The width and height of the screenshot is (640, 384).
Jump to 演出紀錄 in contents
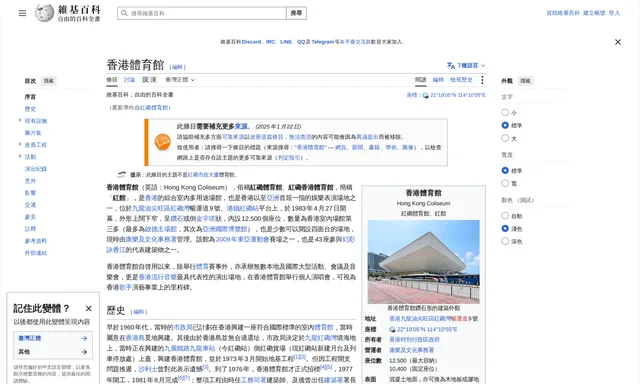coord(36,169)
